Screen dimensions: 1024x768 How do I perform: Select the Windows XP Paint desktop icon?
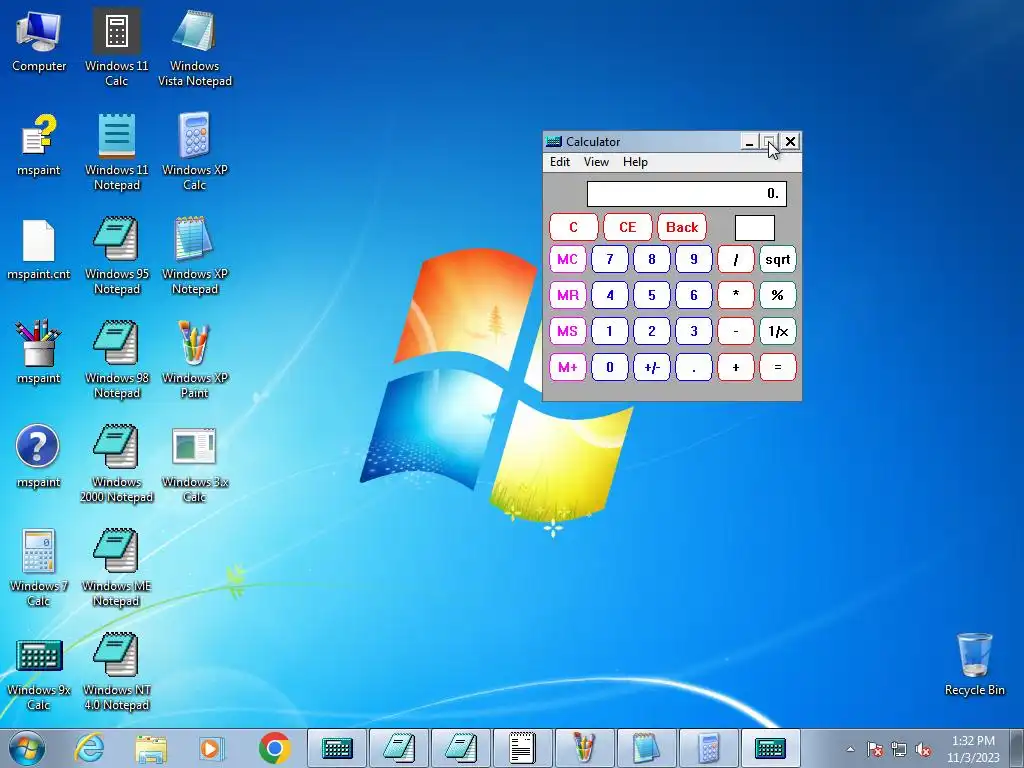click(x=195, y=359)
